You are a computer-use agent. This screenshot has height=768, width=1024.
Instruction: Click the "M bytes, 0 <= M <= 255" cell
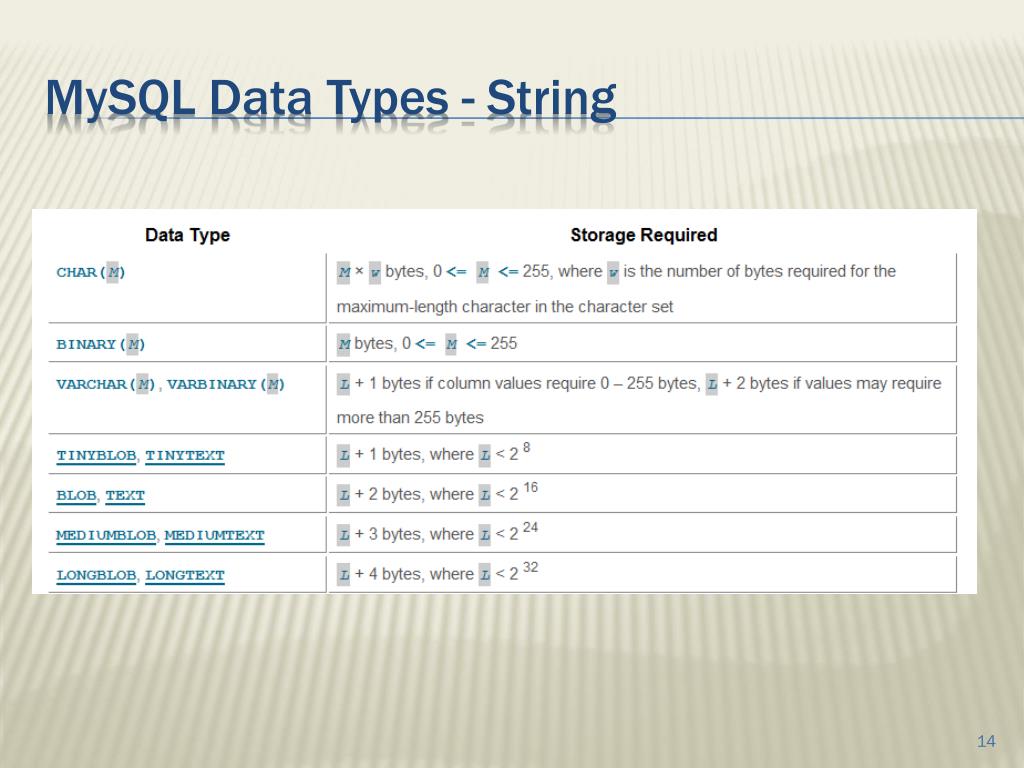coord(428,344)
